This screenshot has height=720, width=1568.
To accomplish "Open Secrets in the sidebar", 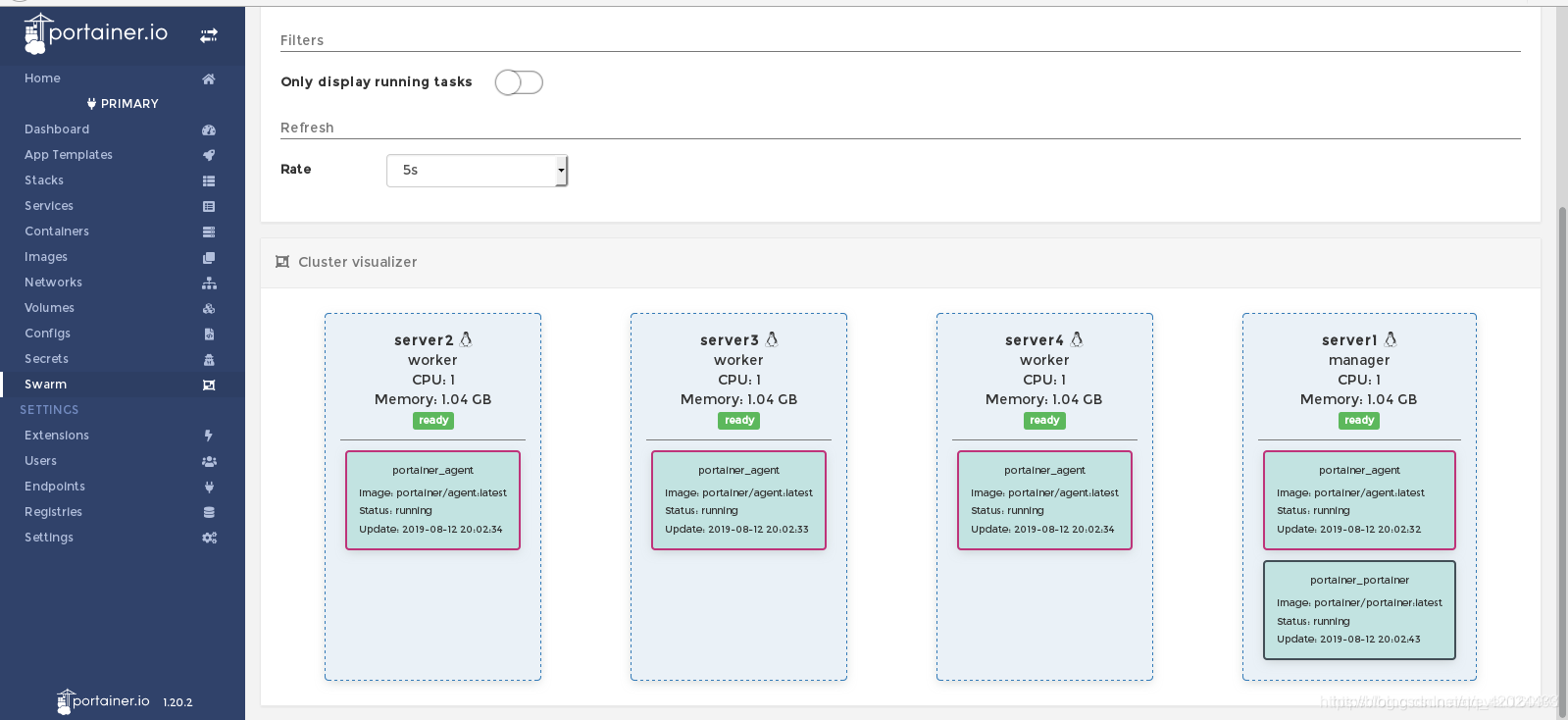I will pos(46,359).
